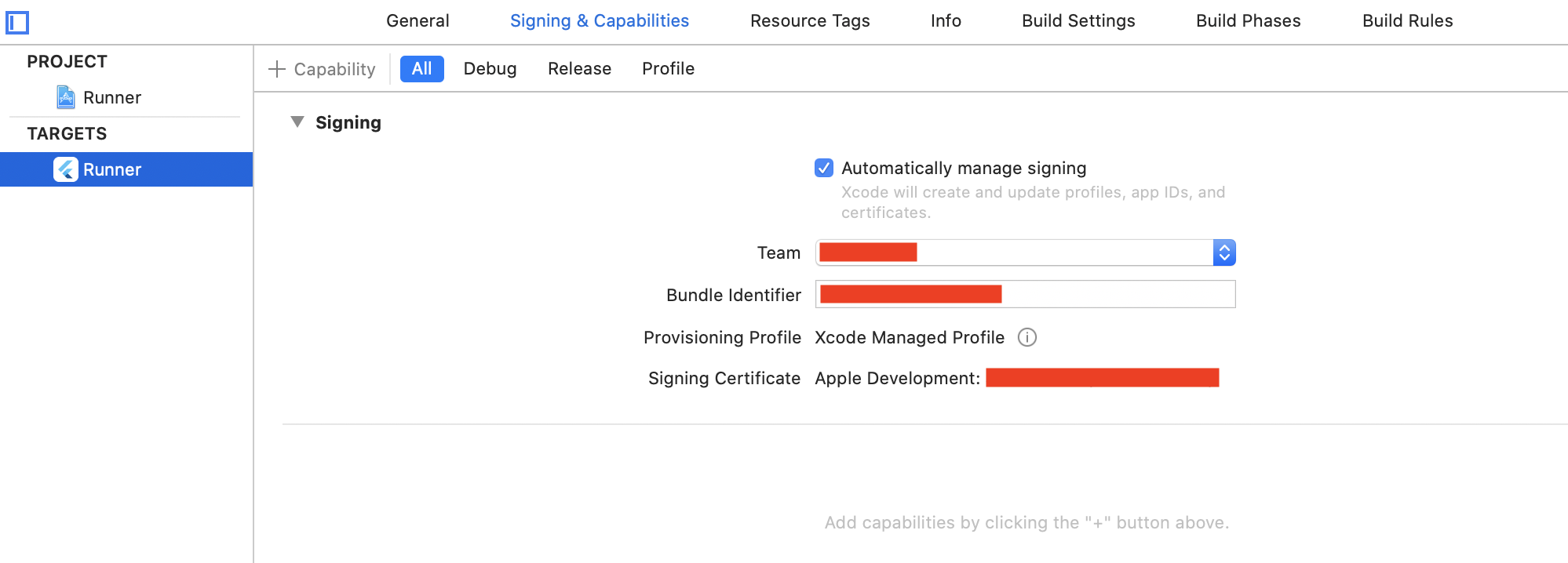Select the Debug configuration filter
Viewport: 1568px width, 563px height.
(490, 69)
